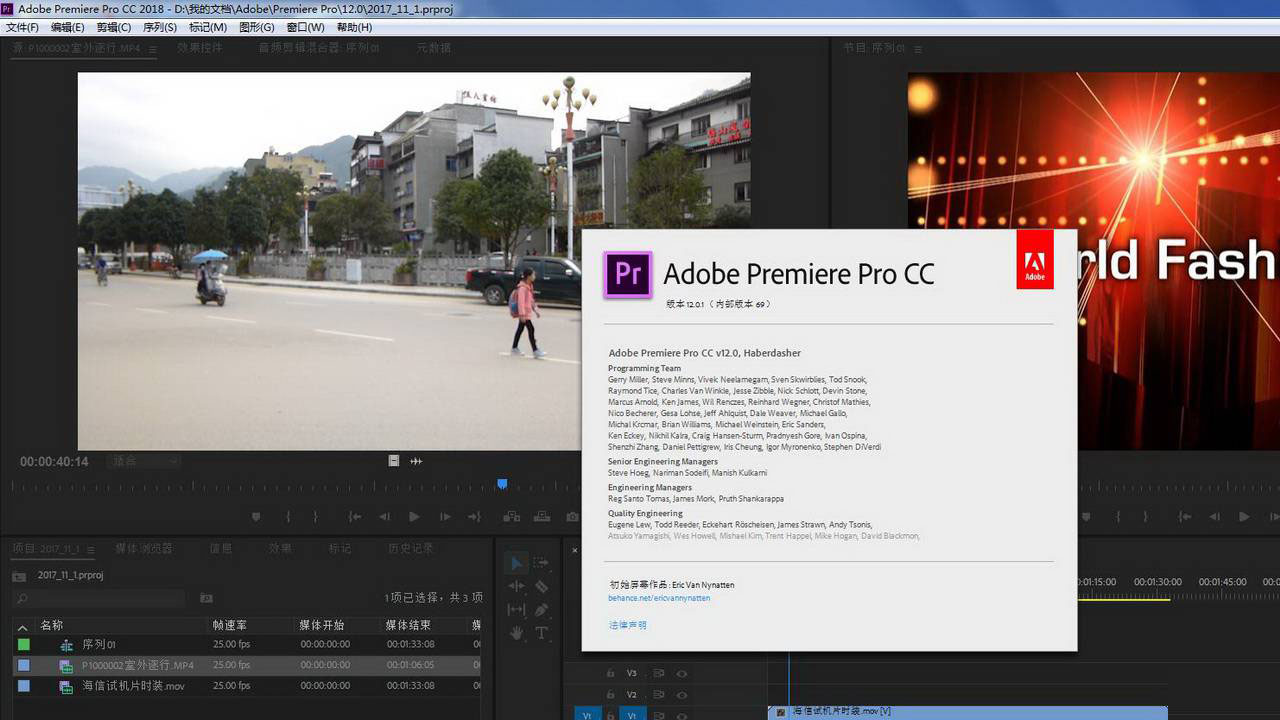Toggle lock on track V3
Image resolution: width=1280 pixels, height=720 pixels.
click(x=610, y=674)
